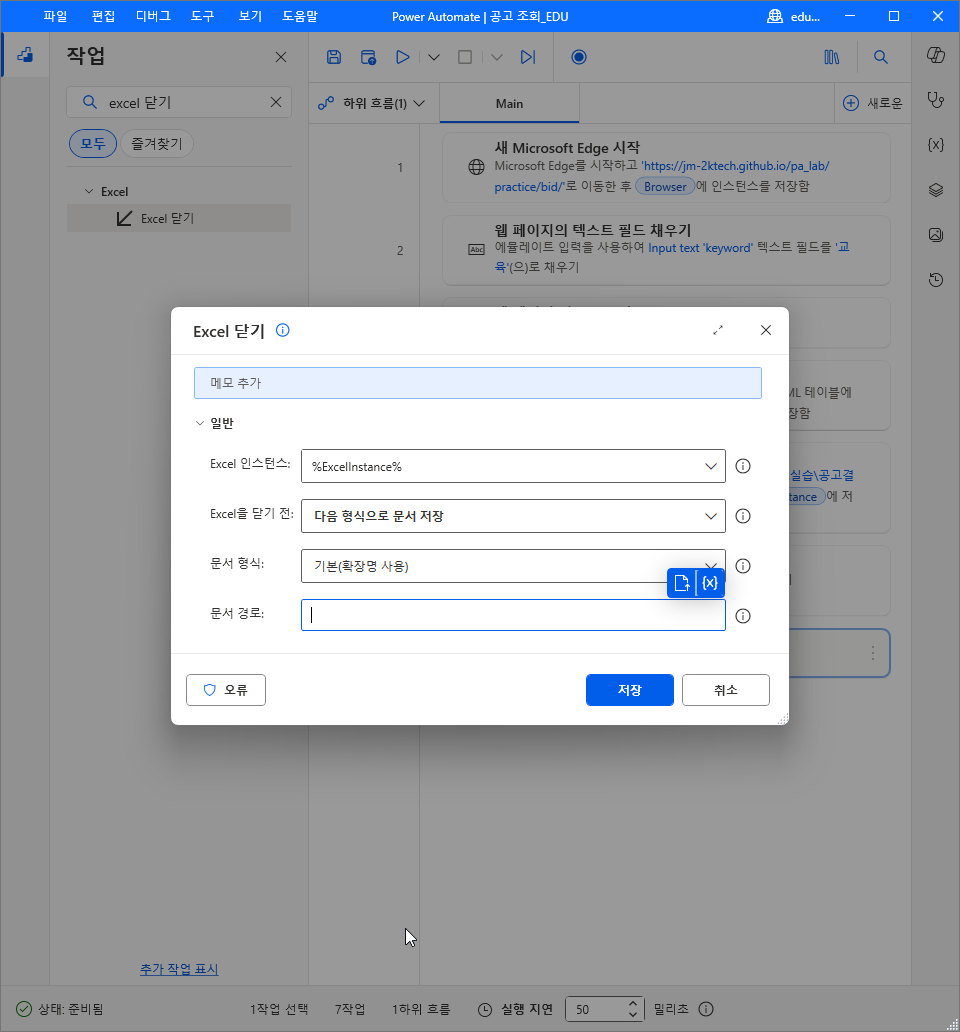960x1032 pixels.
Task: Click the info icon beside Excel 닫기 title
Action: coord(282,330)
